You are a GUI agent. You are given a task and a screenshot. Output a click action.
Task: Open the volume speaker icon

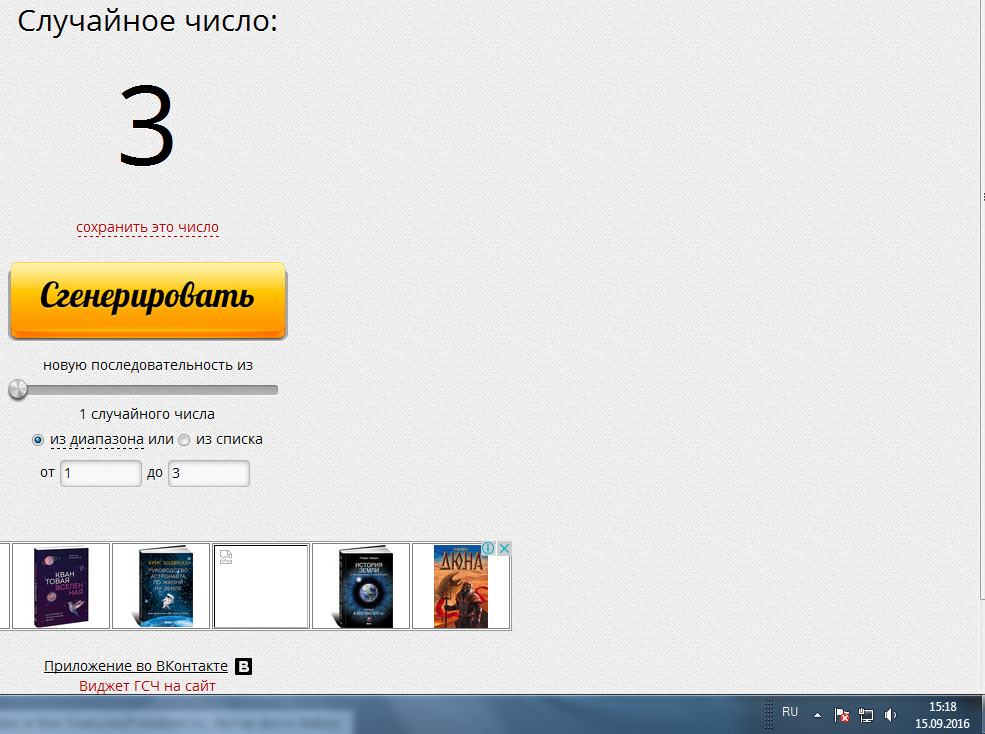[x=890, y=715]
